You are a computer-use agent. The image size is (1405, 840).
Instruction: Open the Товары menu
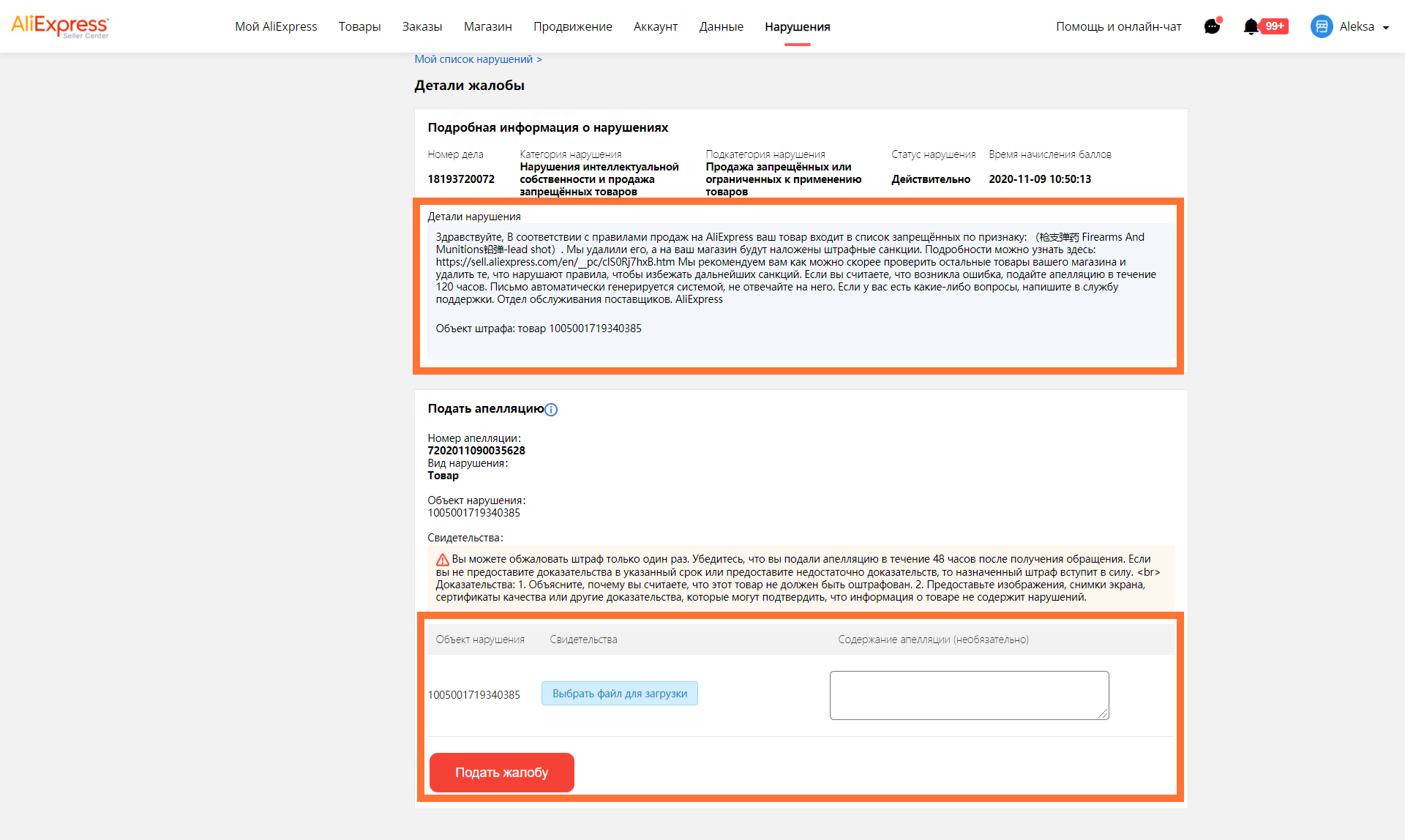click(359, 26)
